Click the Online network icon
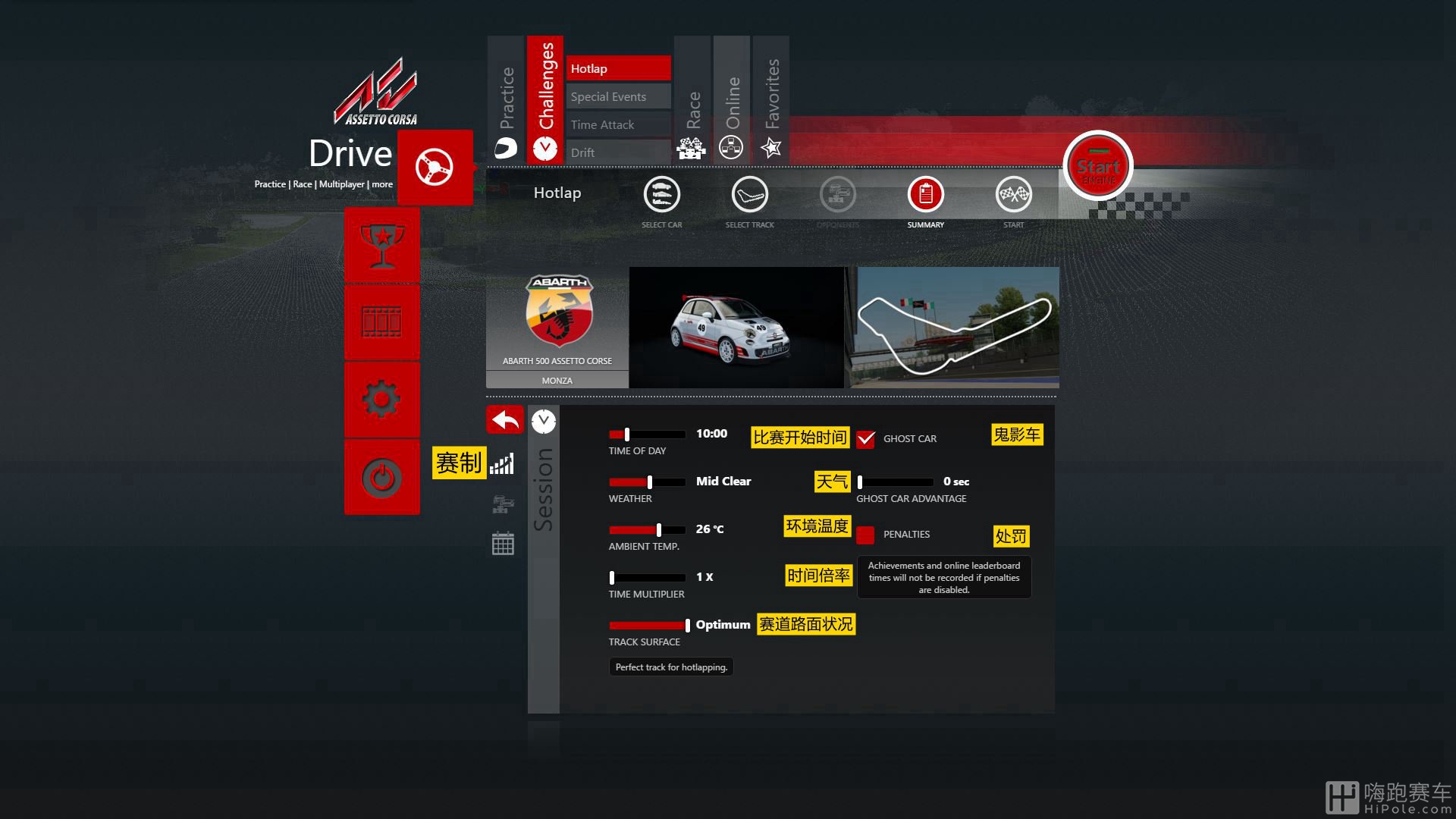Viewport: 1456px width, 819px height. pyautogui.click(x=731, y=147)
